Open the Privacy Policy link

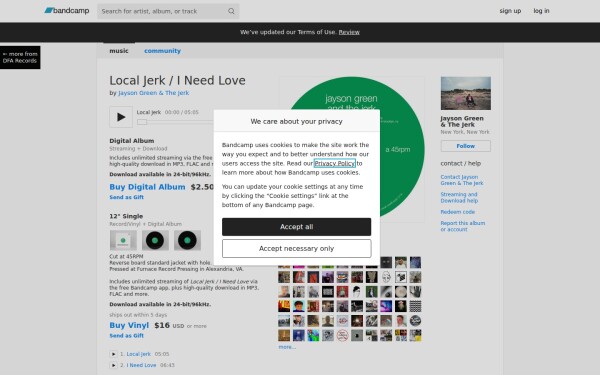pyautogui.click(x=334, y=163)
